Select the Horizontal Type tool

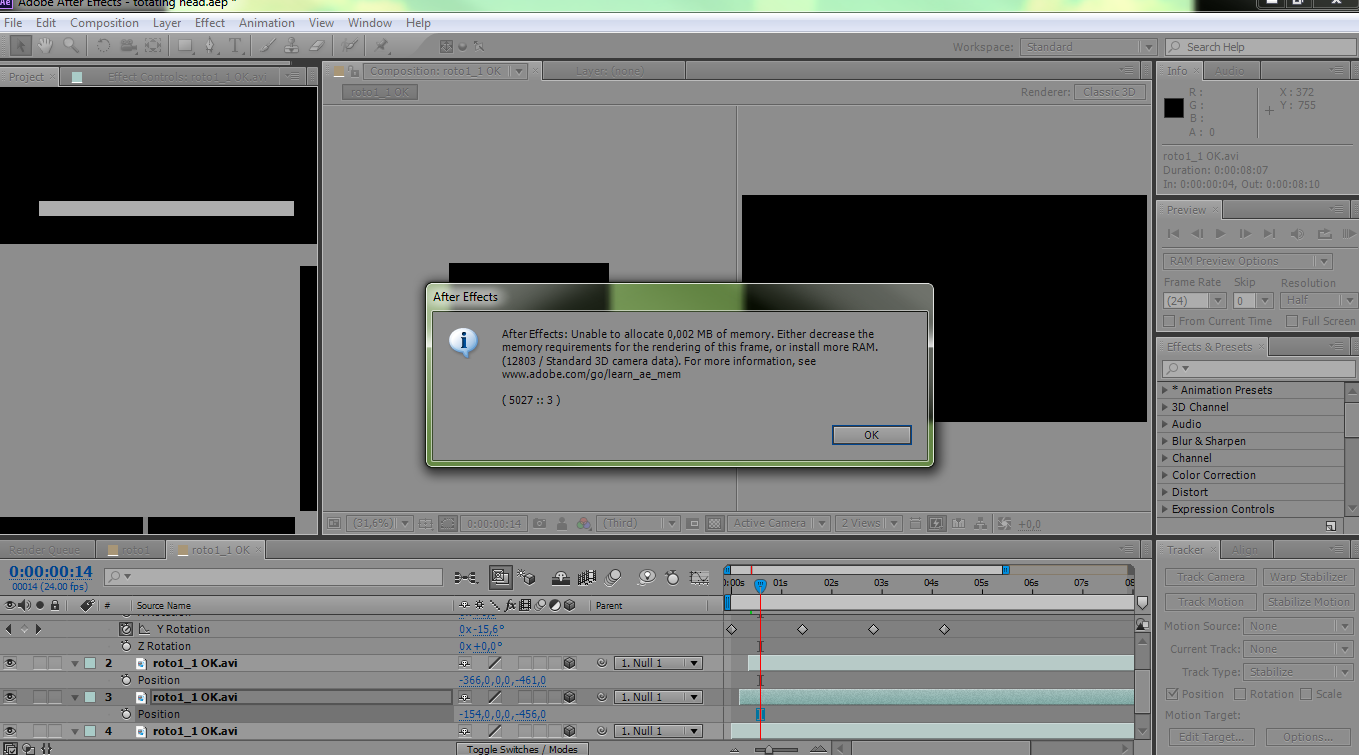(x=236, y=45)
